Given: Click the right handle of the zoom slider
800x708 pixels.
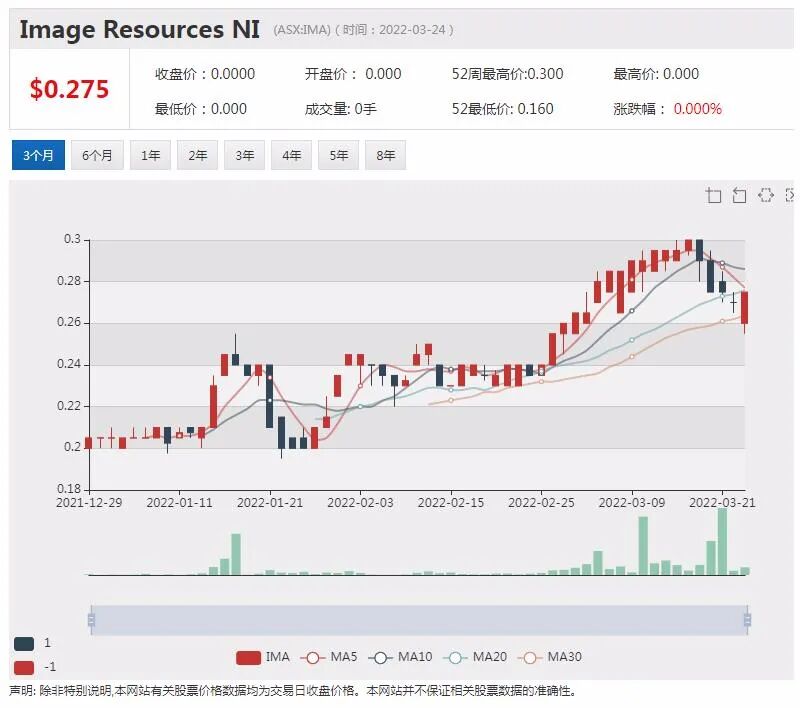Looking at the screenshot, I should (x=747, y=620).
